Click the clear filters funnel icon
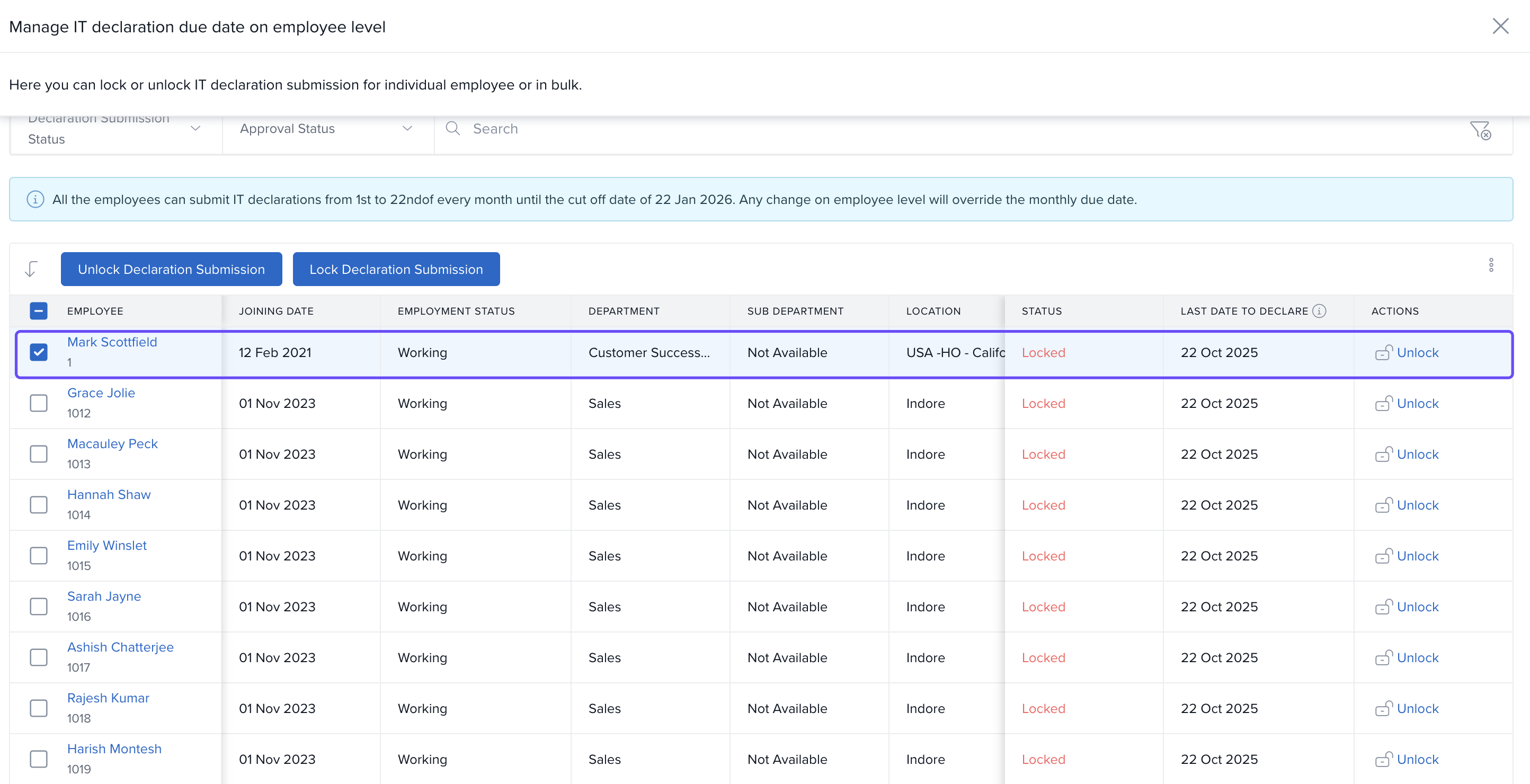This screenshot has height=784, width=1530. click(x=1480, y=129)
